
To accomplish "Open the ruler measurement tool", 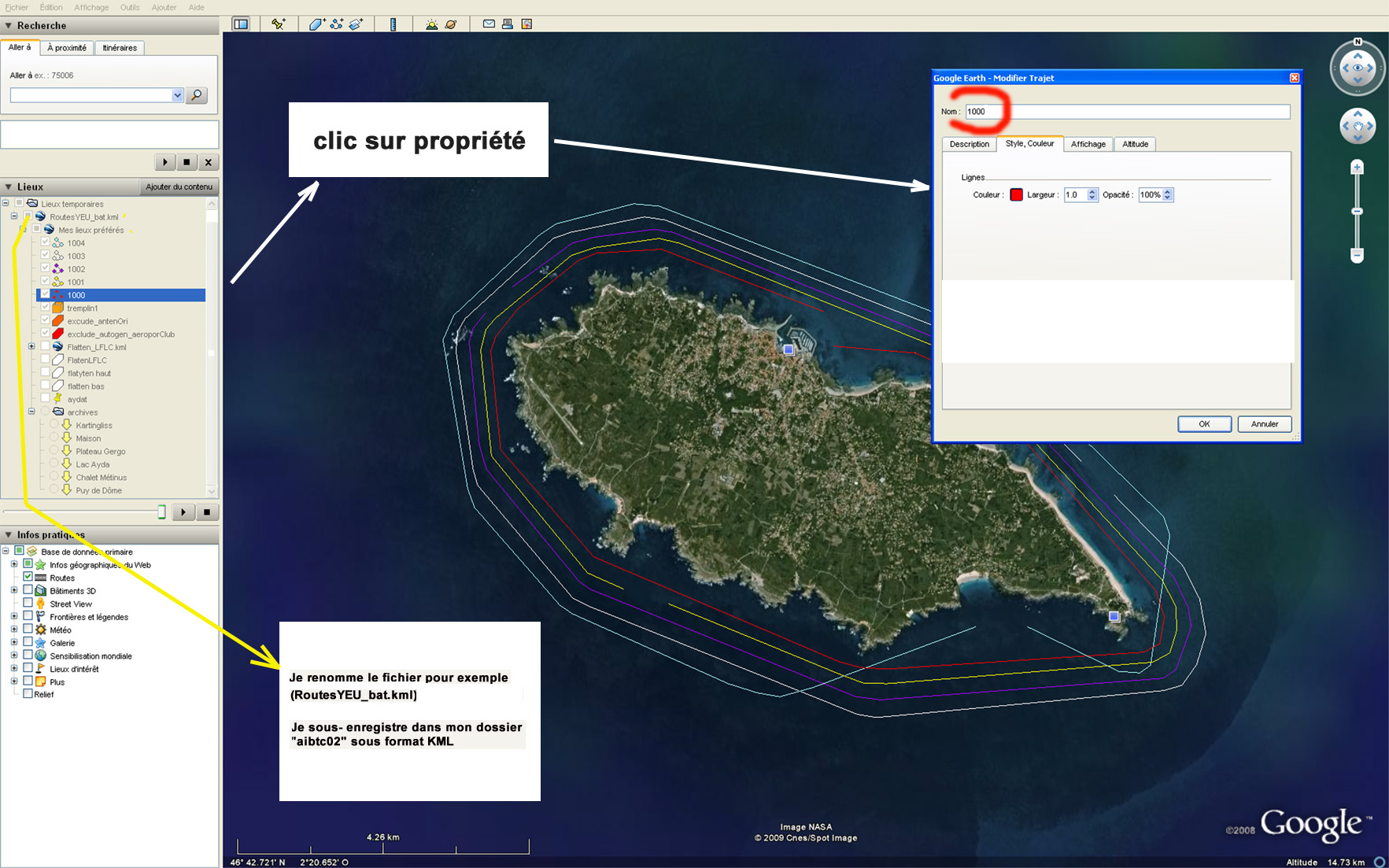I will pyautogui.click(x=393, y=24).
